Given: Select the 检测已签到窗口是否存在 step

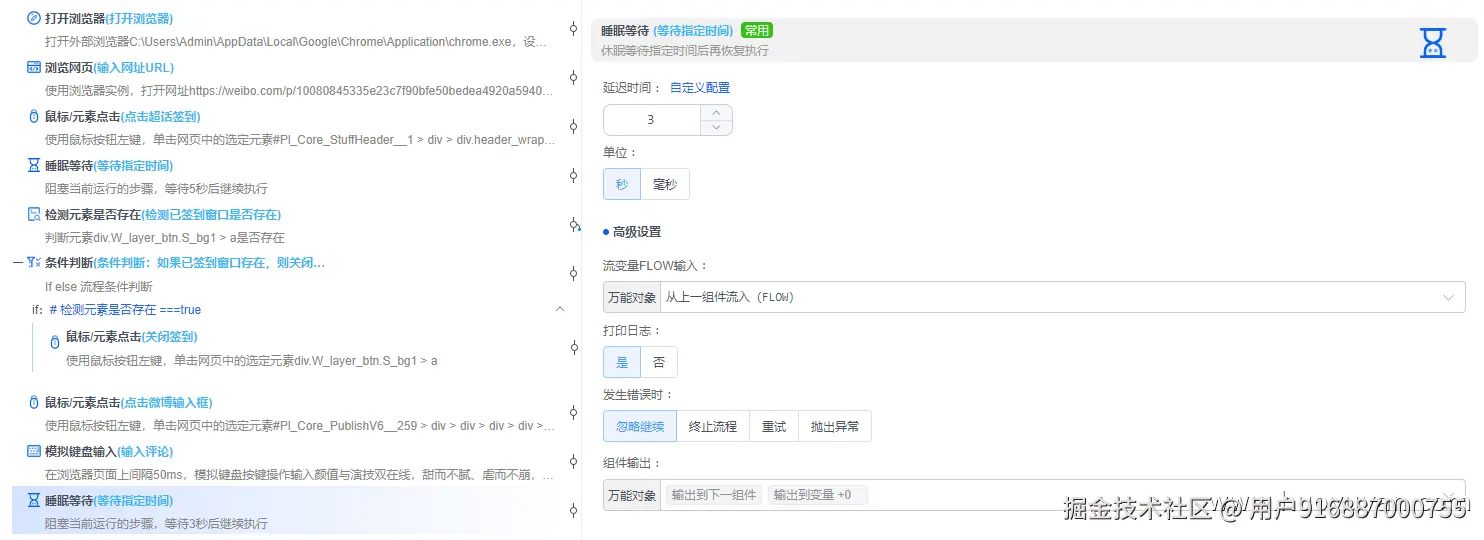Looking at the screenshot, I should 163,214.
